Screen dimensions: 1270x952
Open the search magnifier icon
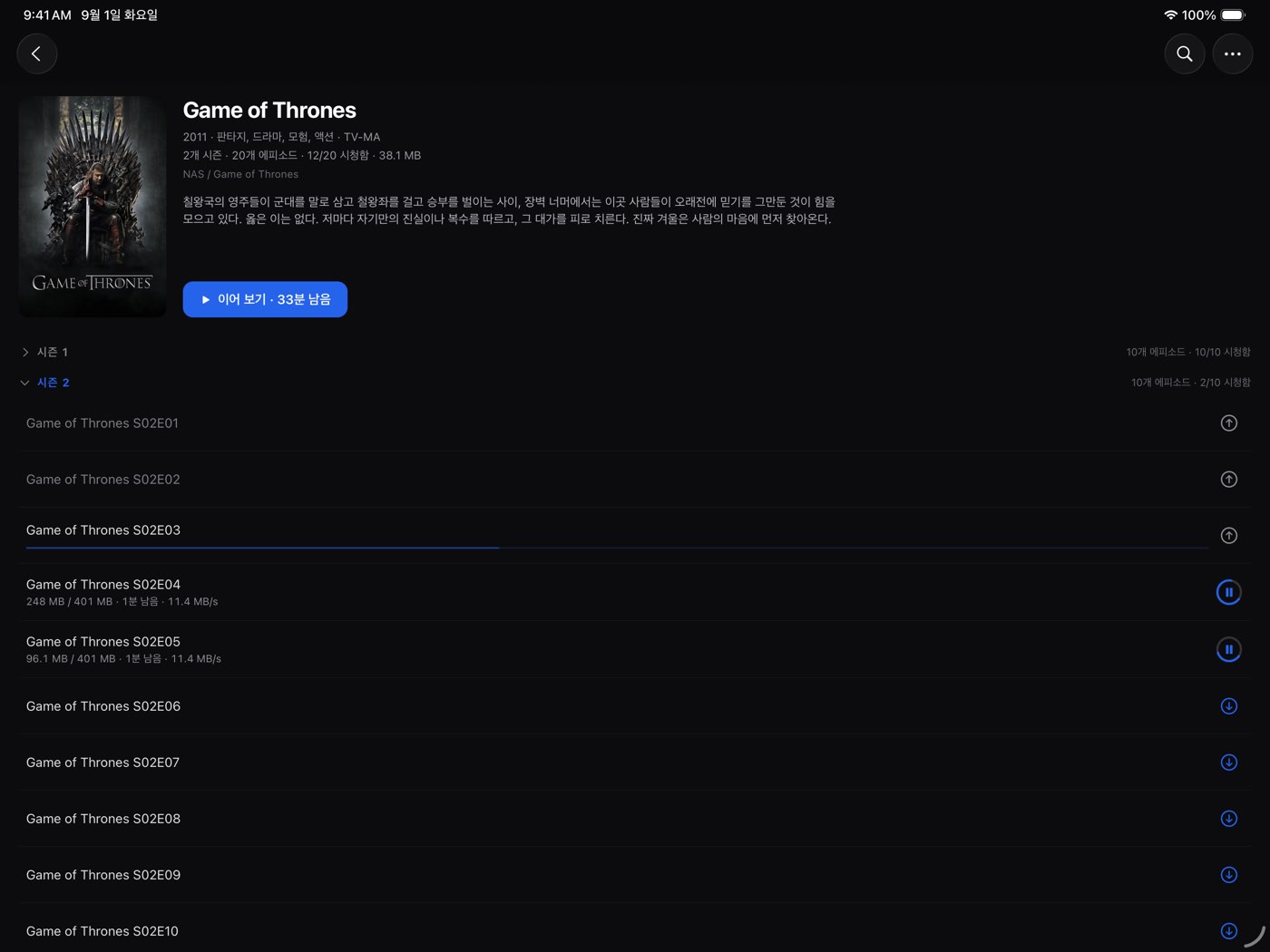1185,54
